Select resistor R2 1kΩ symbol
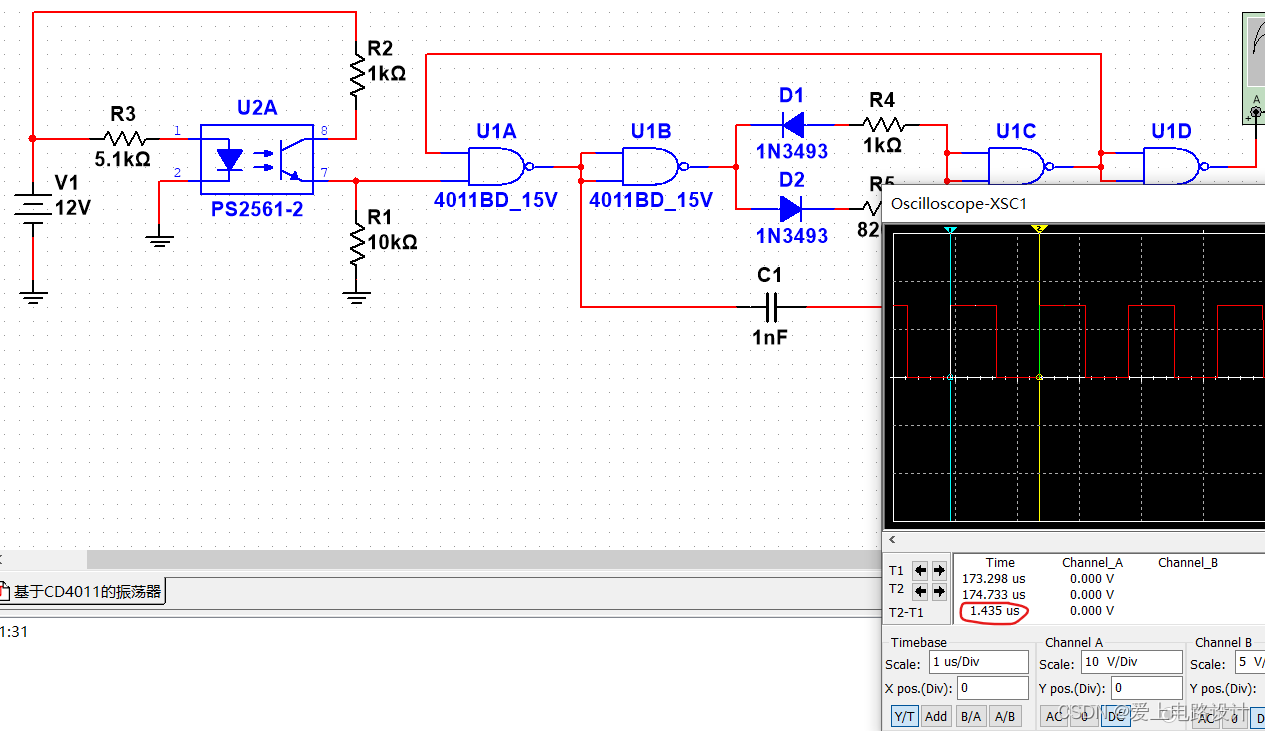The image size is (1265, 731). point(356,75)
